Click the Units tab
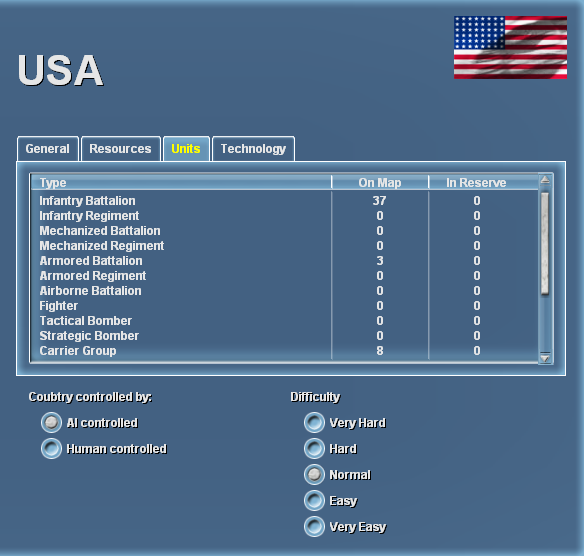 pyautogui.click(x=186, y=149)
